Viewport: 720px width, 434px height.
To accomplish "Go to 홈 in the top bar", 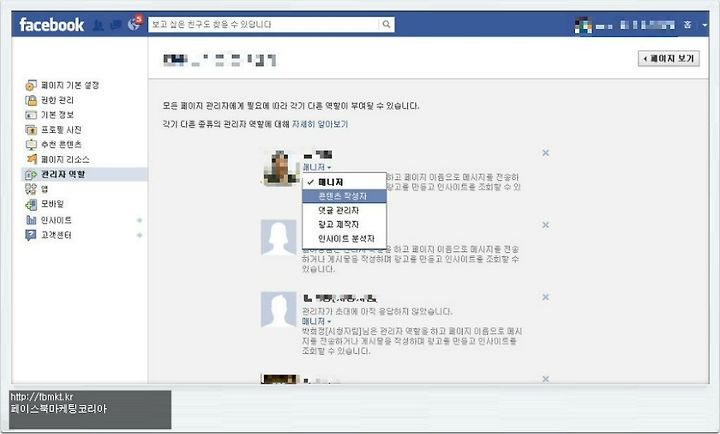I will tap(687, 25).
